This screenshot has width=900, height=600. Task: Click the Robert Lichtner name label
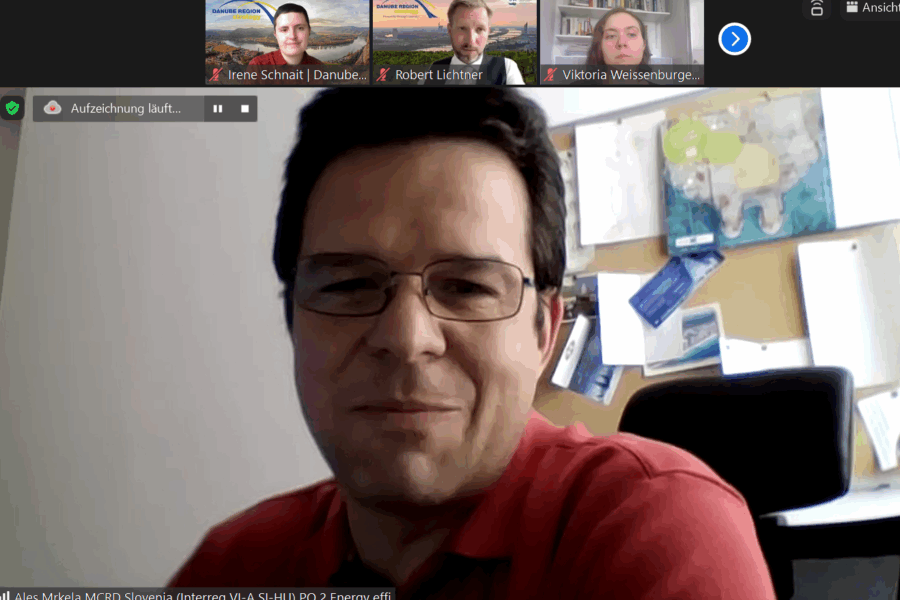(439, 75)
